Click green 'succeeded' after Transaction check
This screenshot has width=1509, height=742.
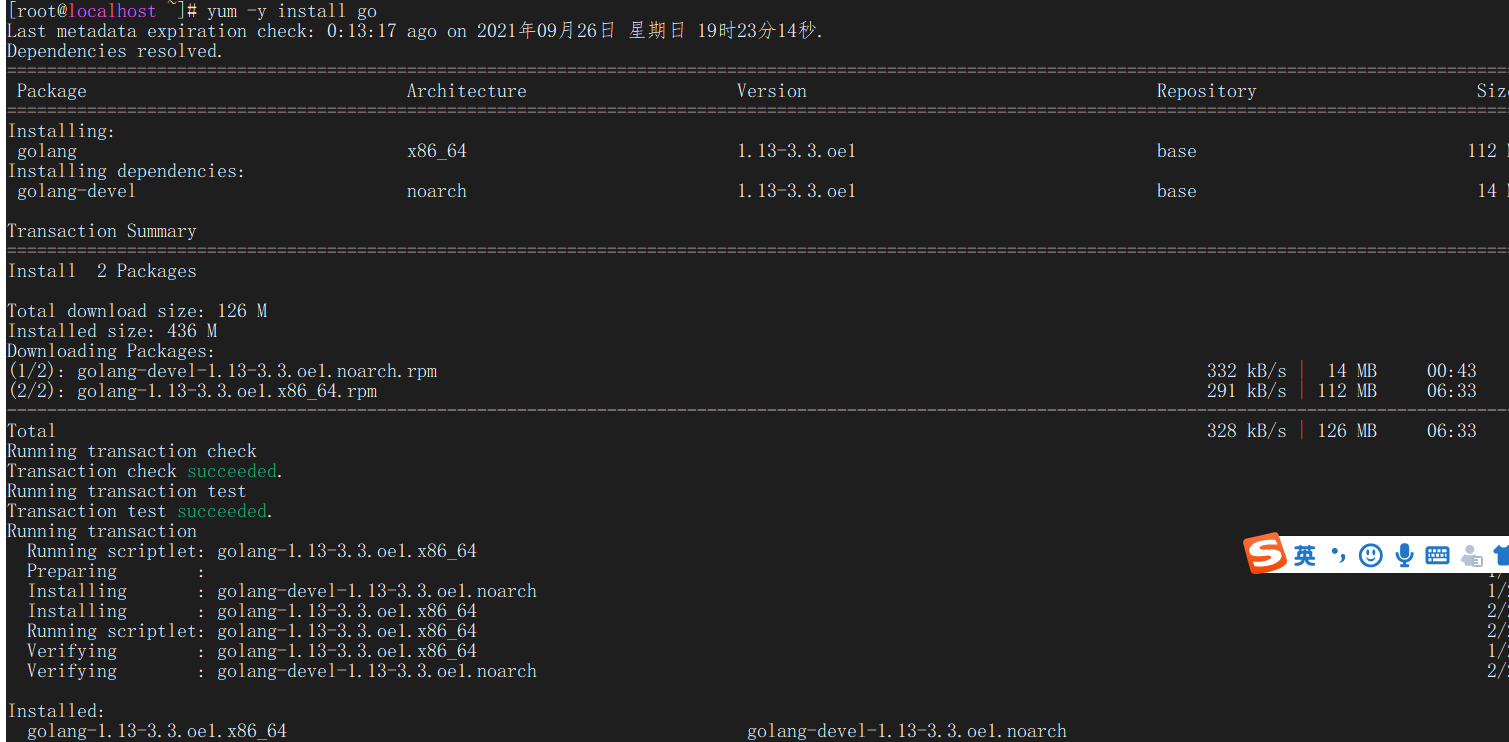coord(232,471)
